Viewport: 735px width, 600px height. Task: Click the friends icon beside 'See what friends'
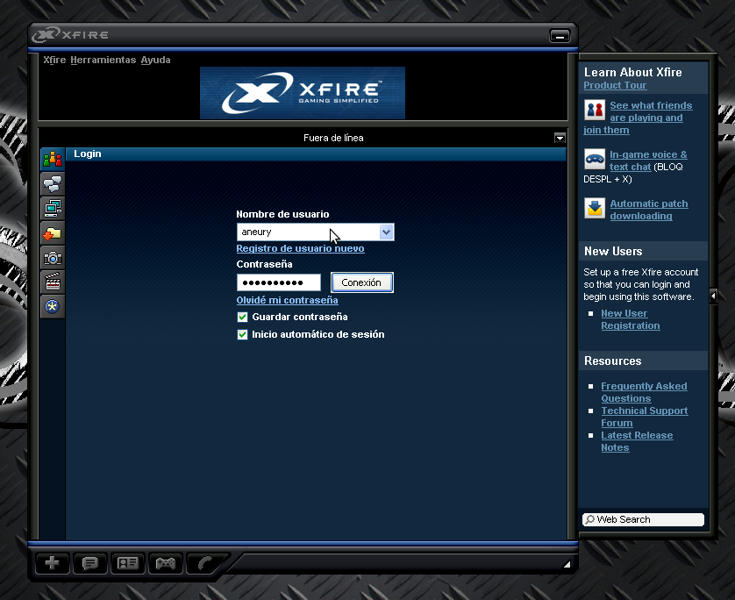[x=594, y=110]
